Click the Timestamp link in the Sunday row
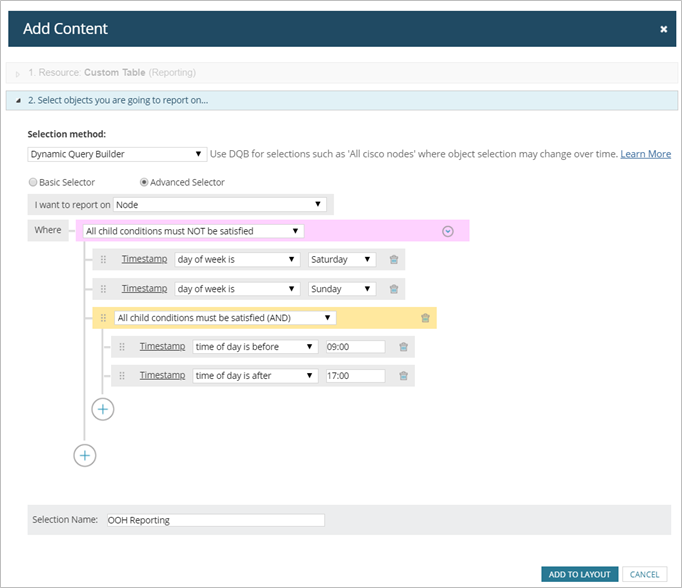Image resolution: width=682 pixels, height=588 pixels. (144, 289)
